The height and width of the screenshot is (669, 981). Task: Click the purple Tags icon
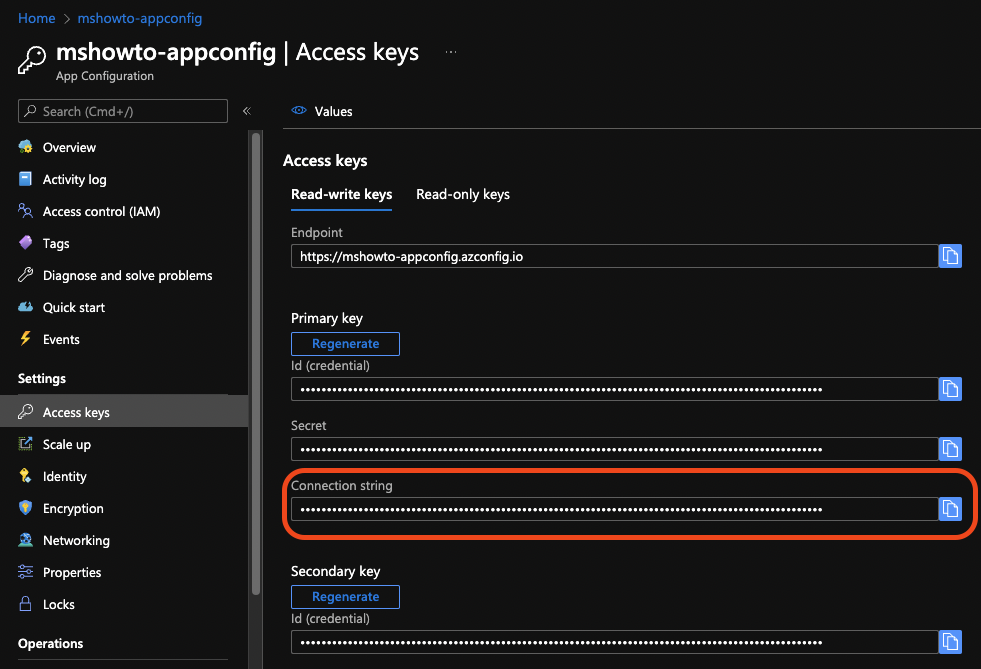pos(26,243)
